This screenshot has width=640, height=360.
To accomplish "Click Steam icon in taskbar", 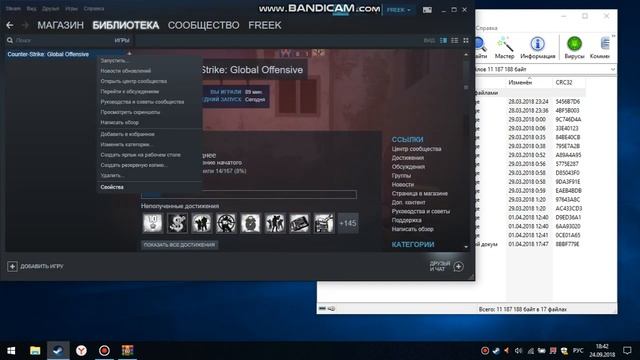I will tap(58, 351).
